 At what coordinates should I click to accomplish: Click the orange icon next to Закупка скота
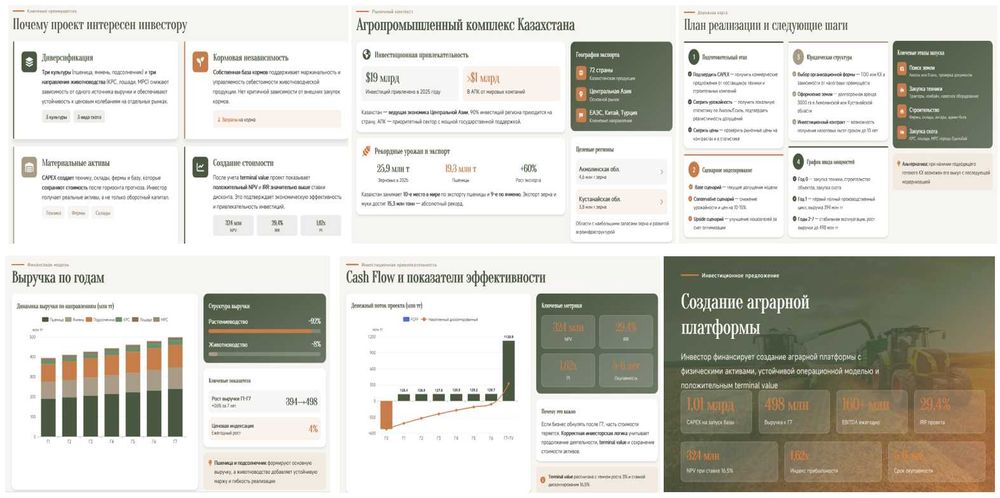(903, 133)
